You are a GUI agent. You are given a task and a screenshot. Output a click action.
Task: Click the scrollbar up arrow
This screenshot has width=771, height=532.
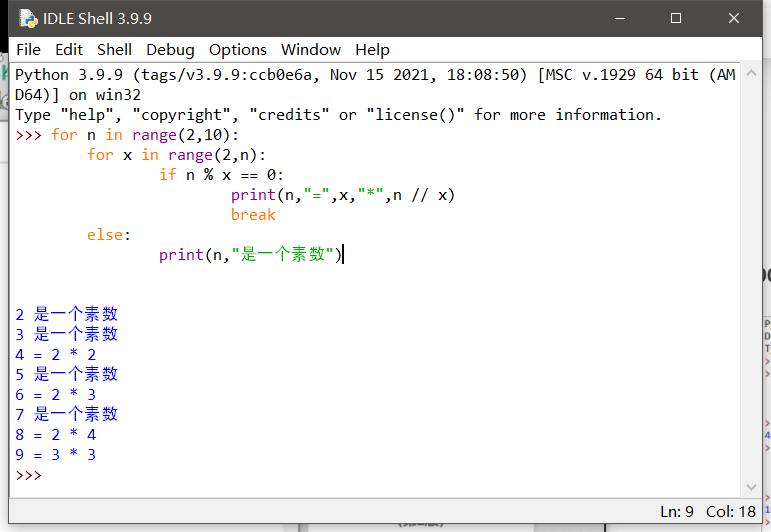click(751, 73)
